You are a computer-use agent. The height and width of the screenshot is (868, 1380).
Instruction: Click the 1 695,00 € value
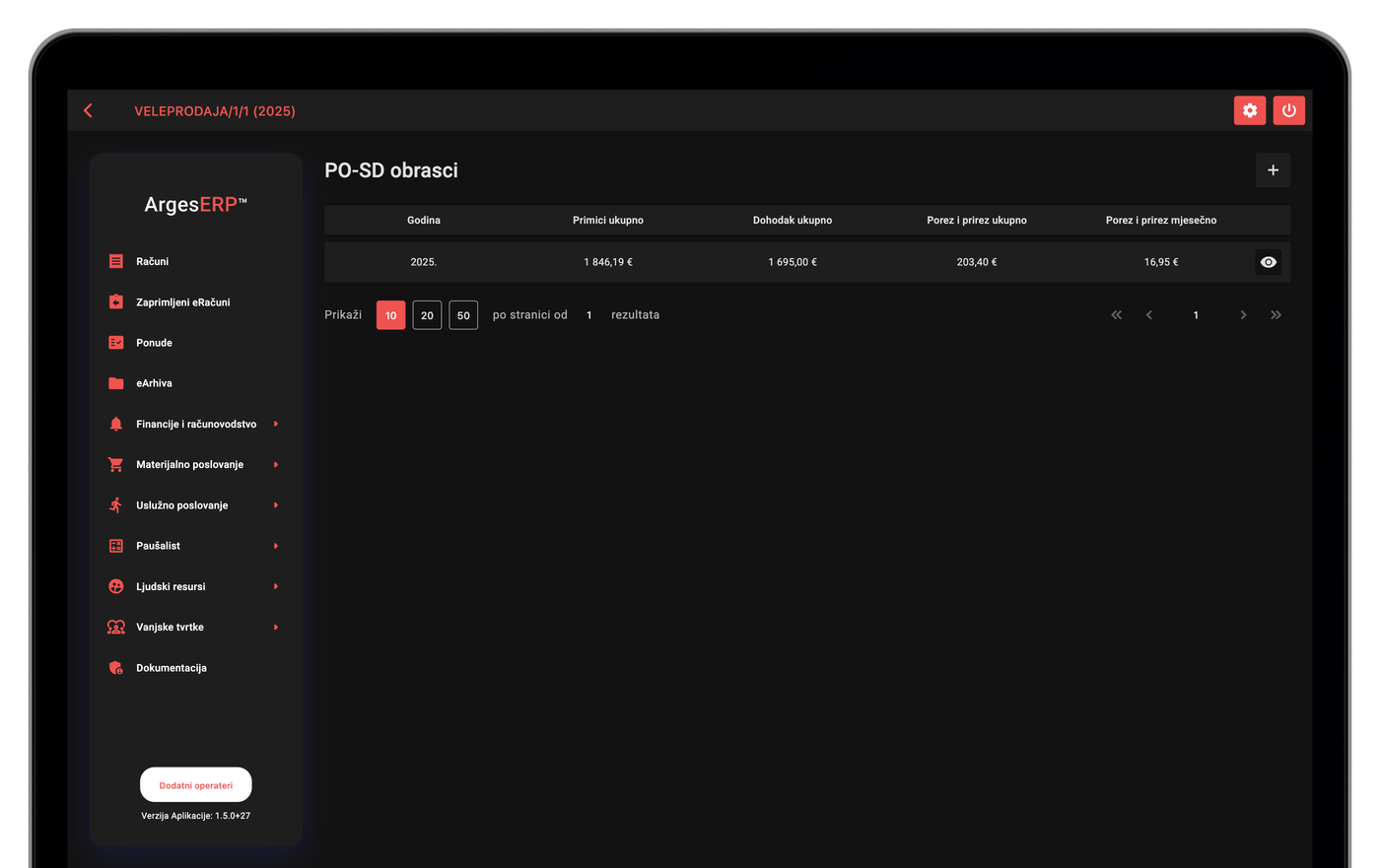(793, 262)
